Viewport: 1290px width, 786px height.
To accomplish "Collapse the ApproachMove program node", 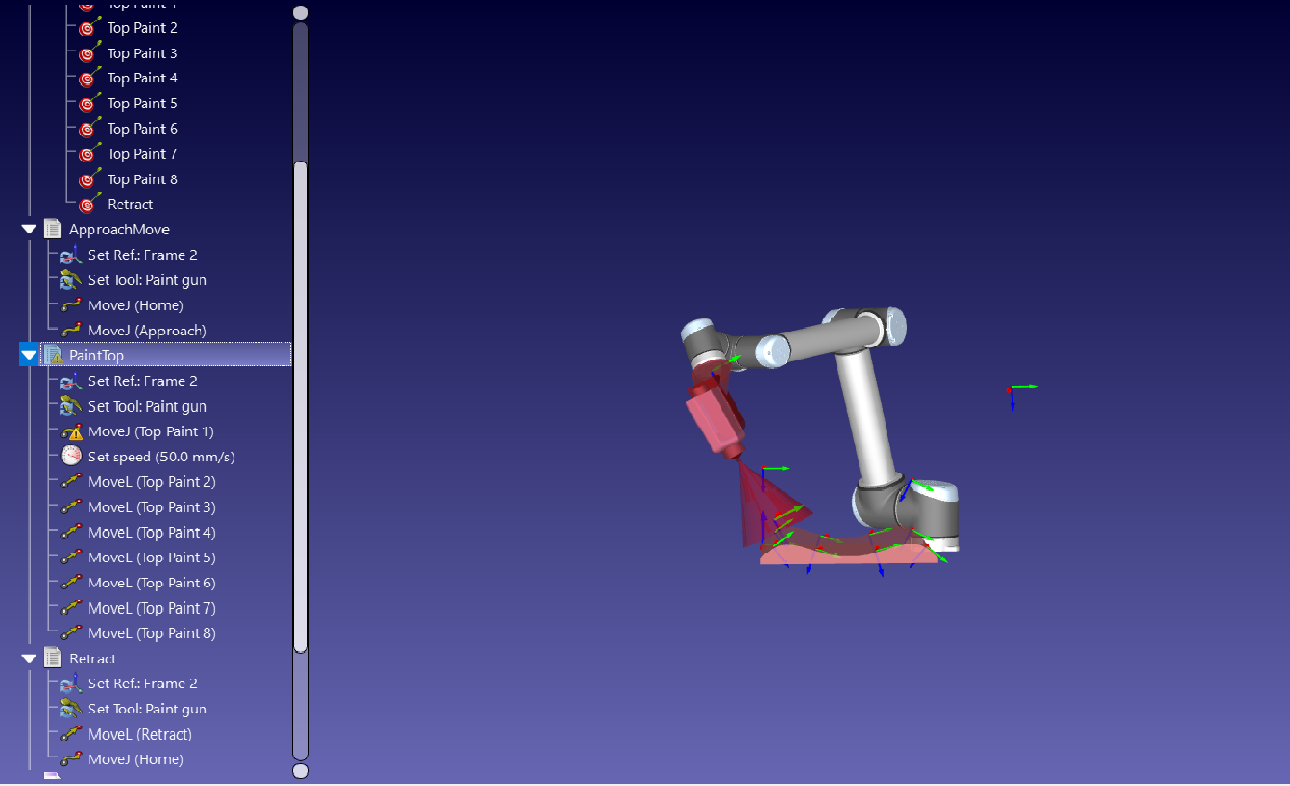I will pyautogui.click(x=28, y=229).
